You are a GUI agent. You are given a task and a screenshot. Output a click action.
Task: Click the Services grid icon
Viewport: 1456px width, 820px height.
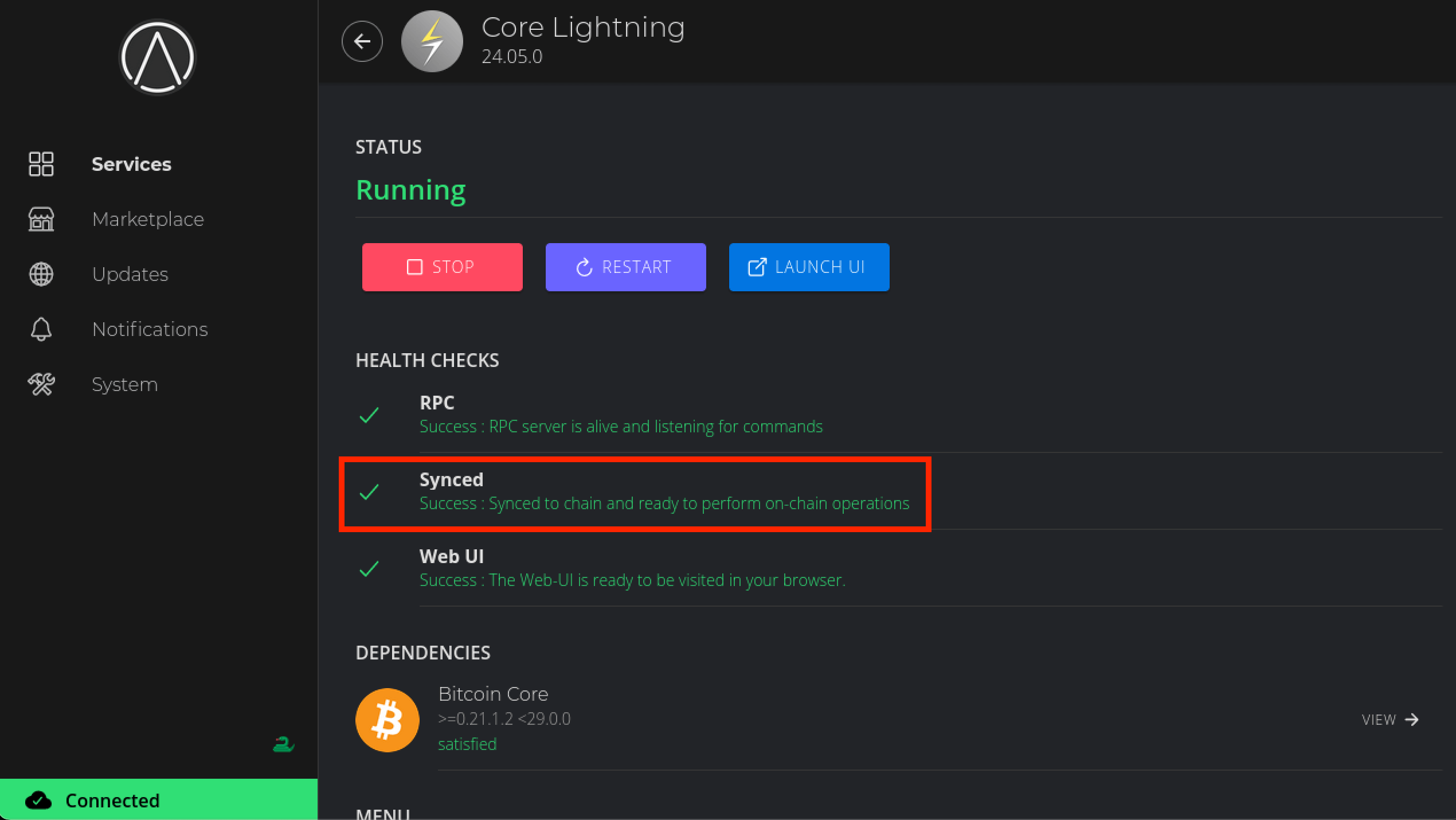[x=41, y=164]
